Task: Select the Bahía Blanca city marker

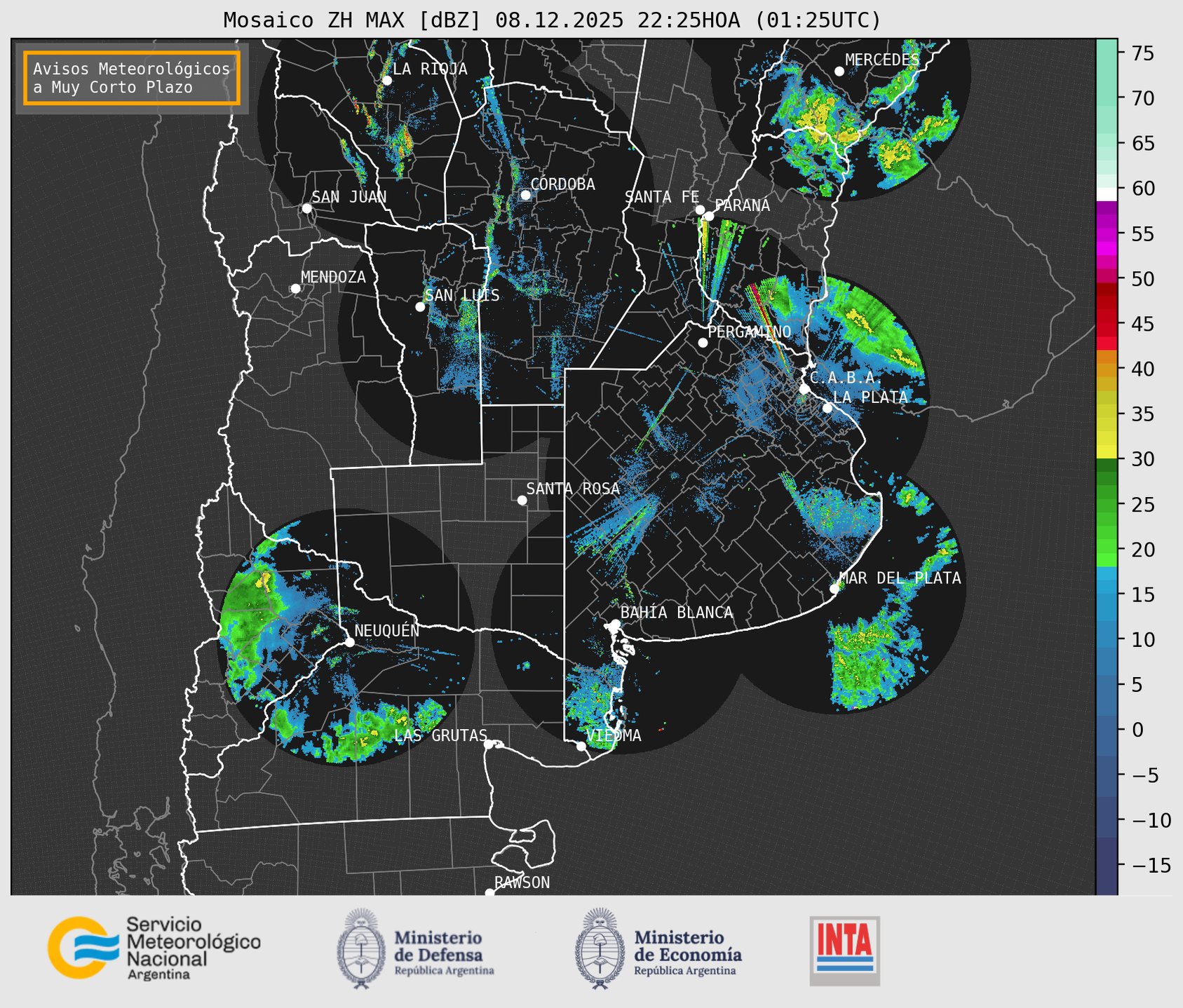Action: click(x=615, y=624)
